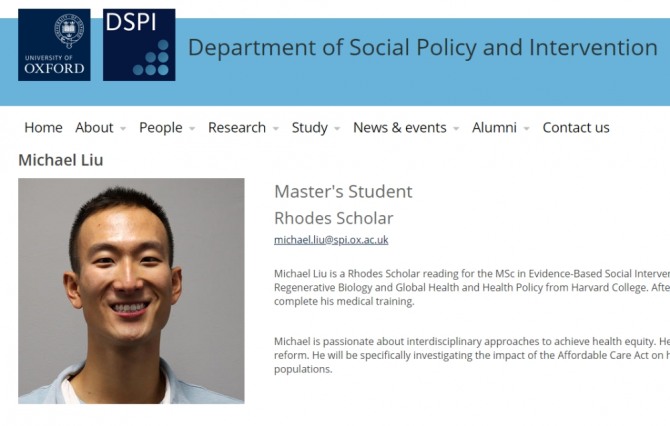Click the michael.liu@spi.ox.ac.uk email link
The height and width of the screenshot is (426, 670).
coord(331,240)
